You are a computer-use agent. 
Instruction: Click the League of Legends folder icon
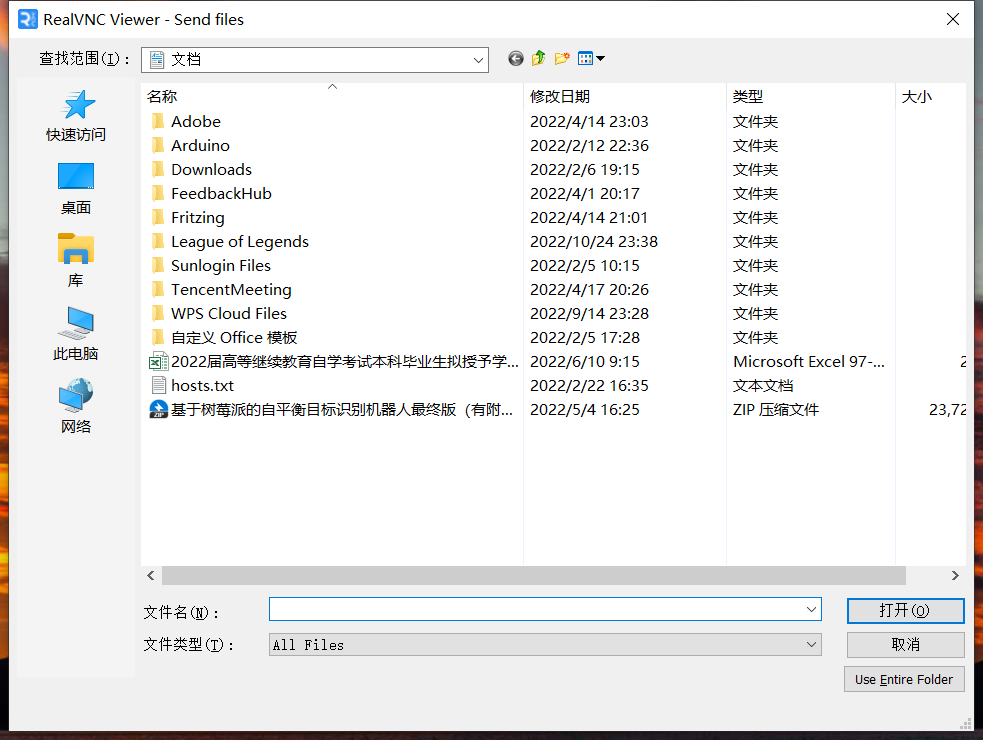tap(158, 241)
